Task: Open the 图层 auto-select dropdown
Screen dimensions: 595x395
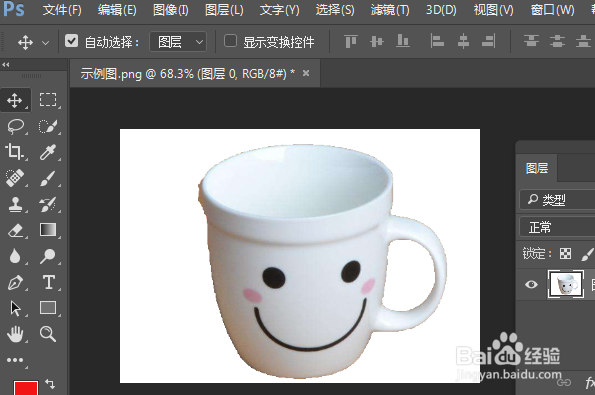Action: click(178, 42)
